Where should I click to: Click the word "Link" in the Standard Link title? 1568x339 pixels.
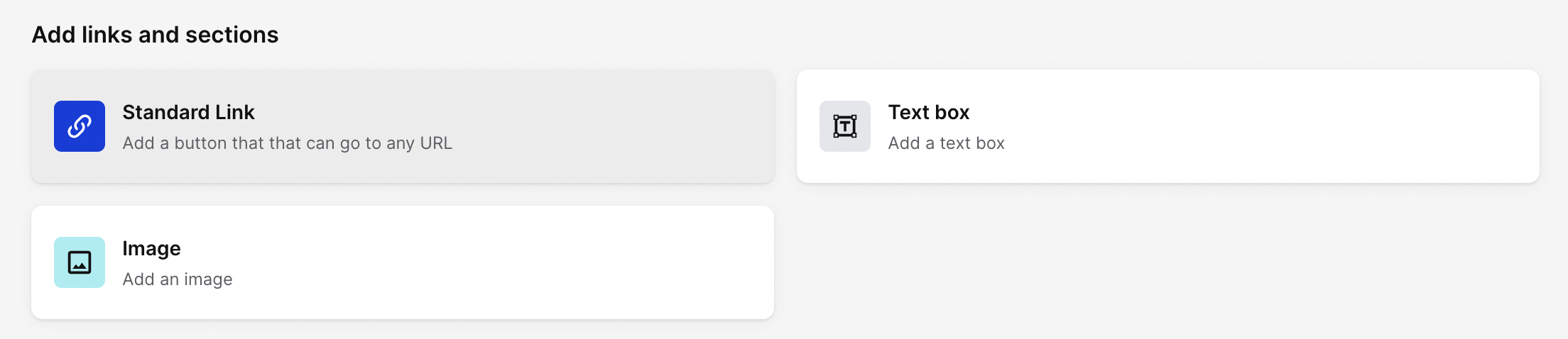tap(235, 112)
